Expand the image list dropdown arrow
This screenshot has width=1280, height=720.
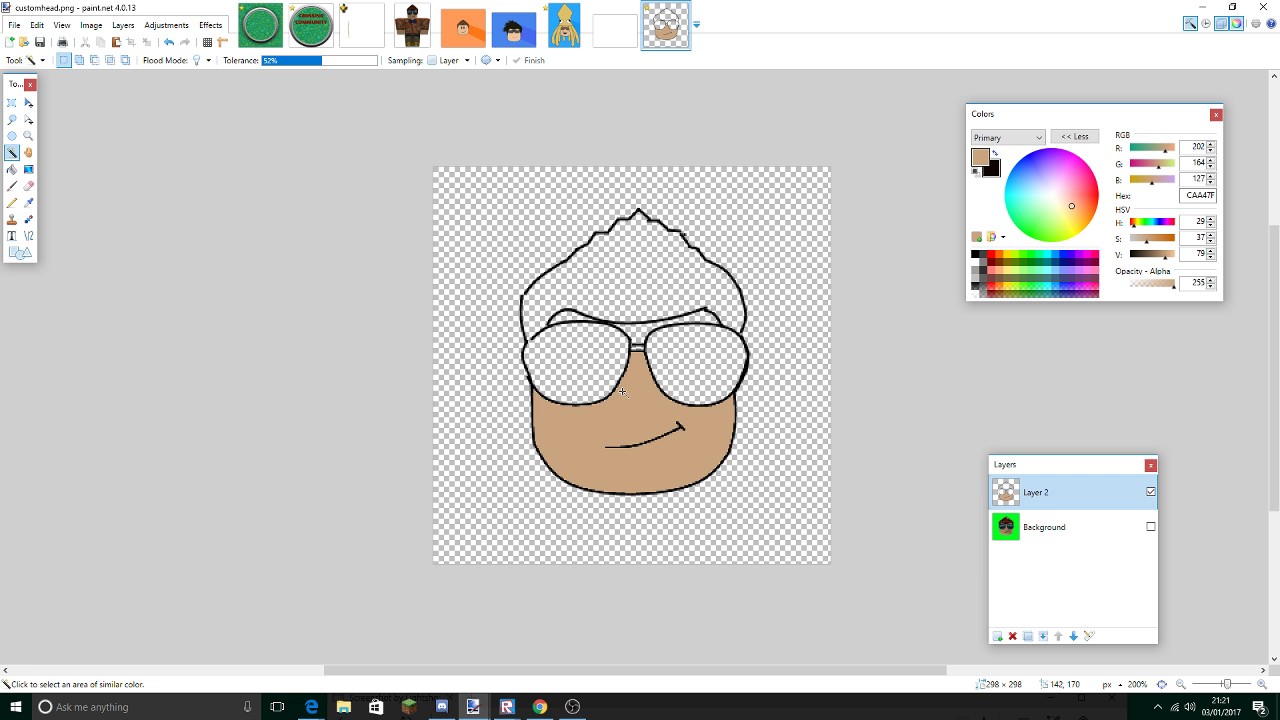pos(696,25)
